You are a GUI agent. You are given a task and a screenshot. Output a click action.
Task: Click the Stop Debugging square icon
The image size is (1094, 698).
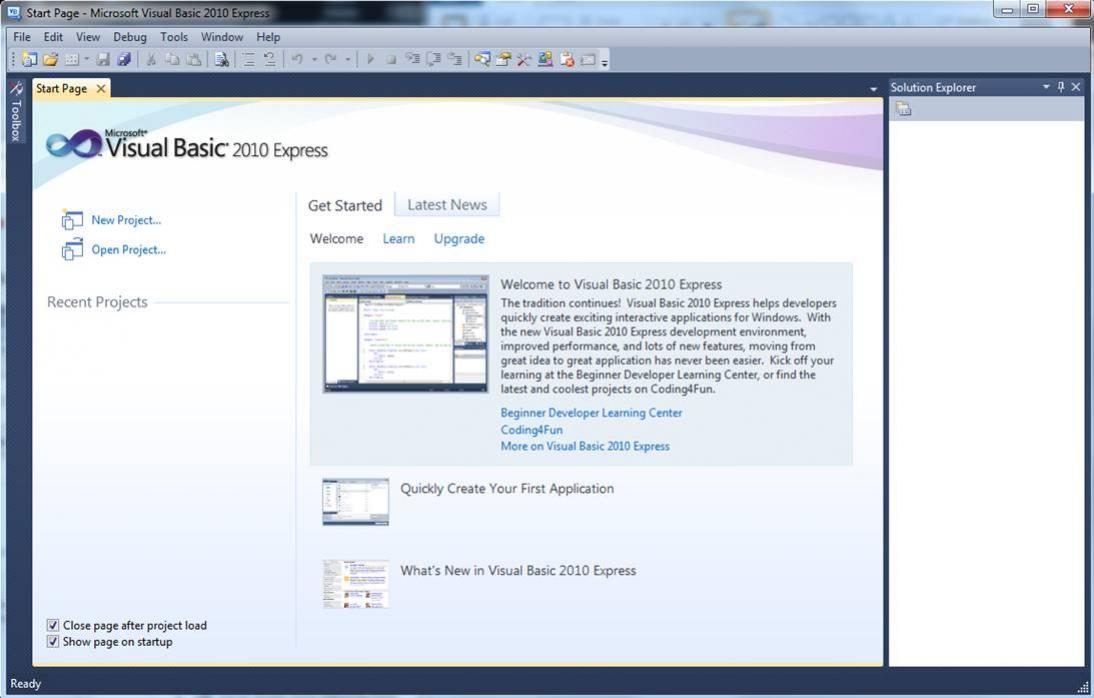[x=391, y=60]
